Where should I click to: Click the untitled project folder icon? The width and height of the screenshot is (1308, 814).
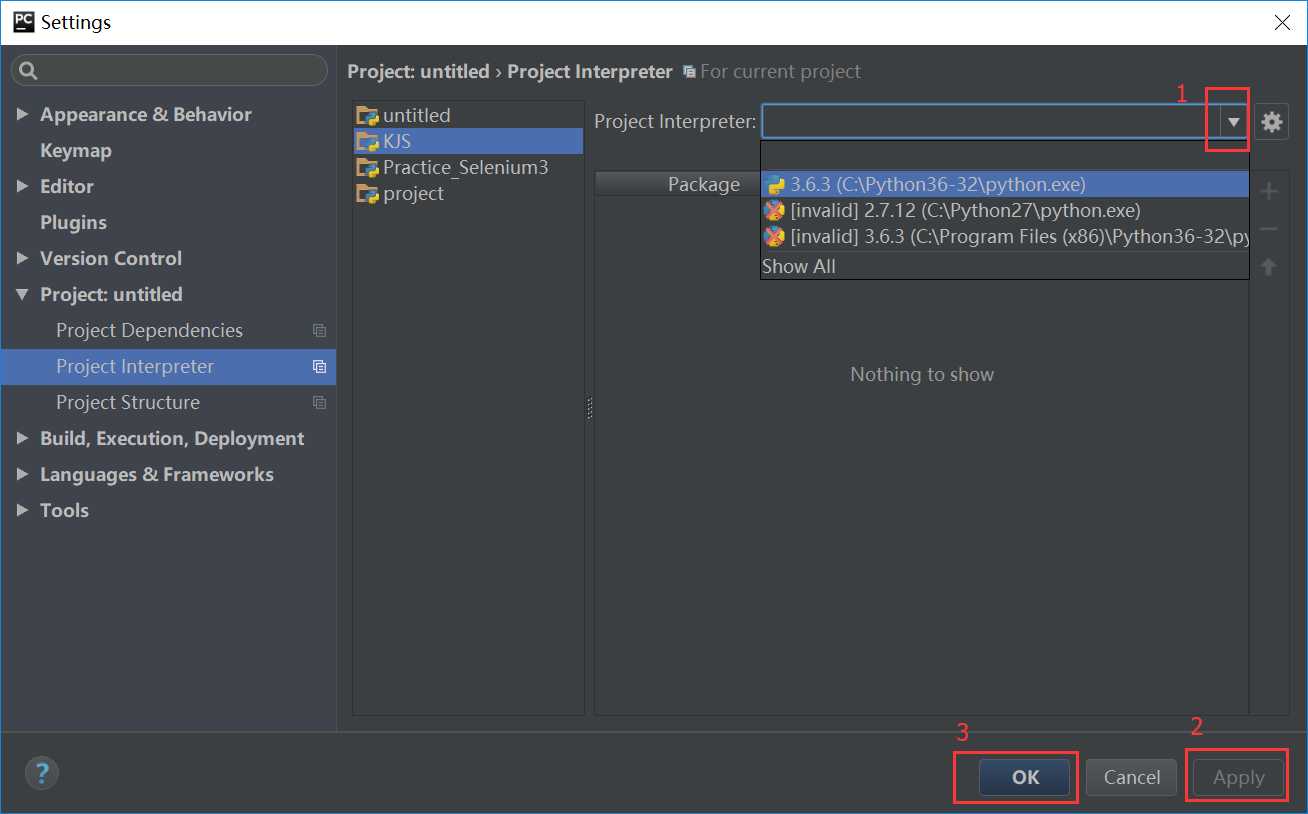(x=368, y=115)
